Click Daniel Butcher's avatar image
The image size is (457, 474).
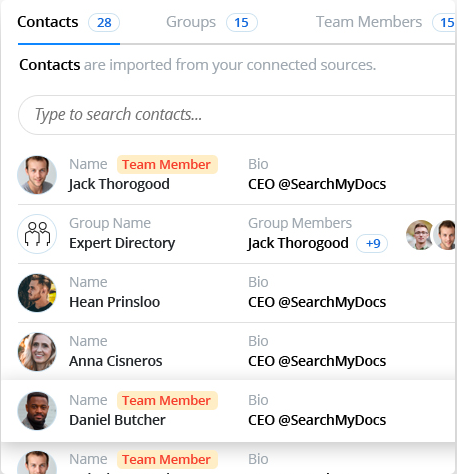tap(37, 411)
